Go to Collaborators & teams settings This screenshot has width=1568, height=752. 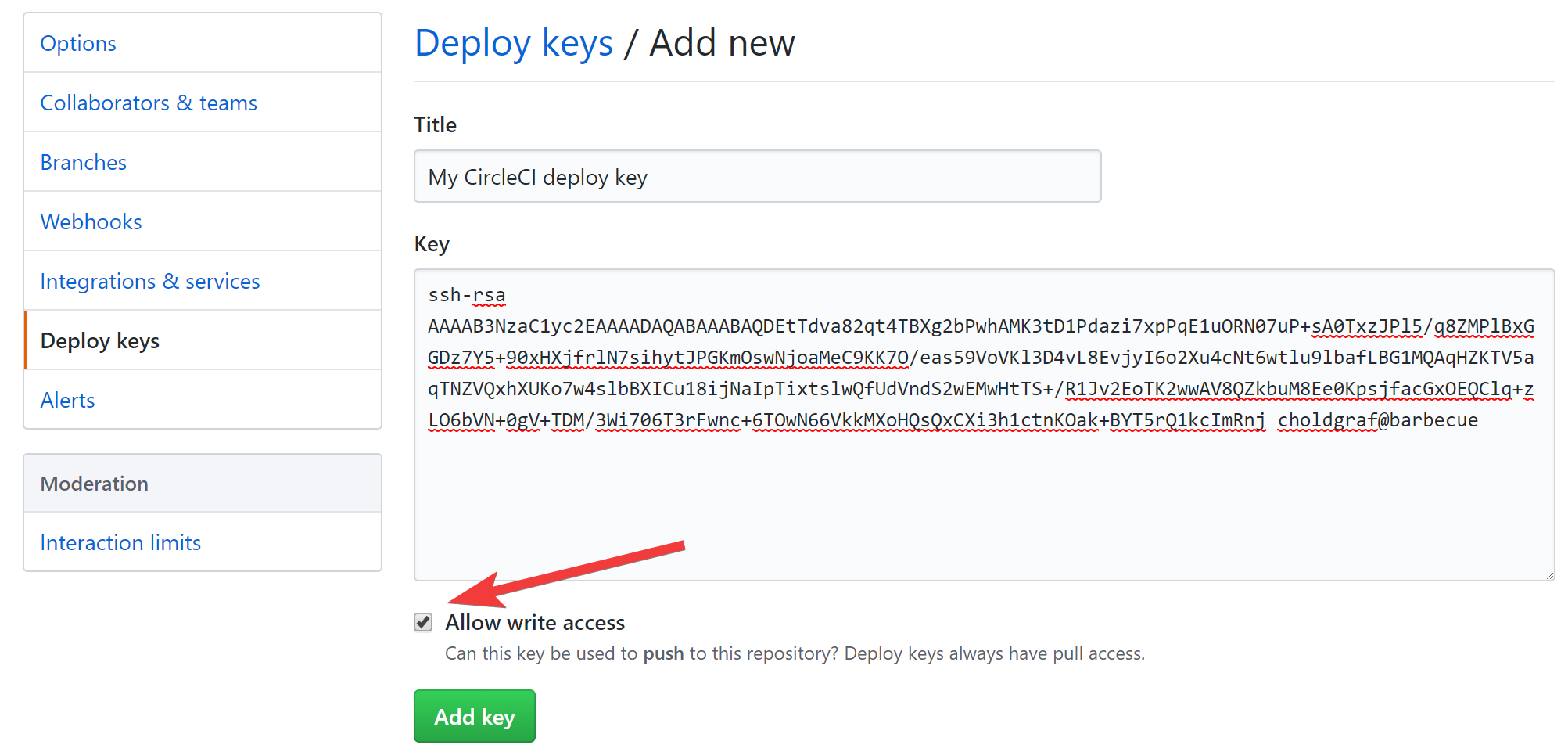point(149,103)
